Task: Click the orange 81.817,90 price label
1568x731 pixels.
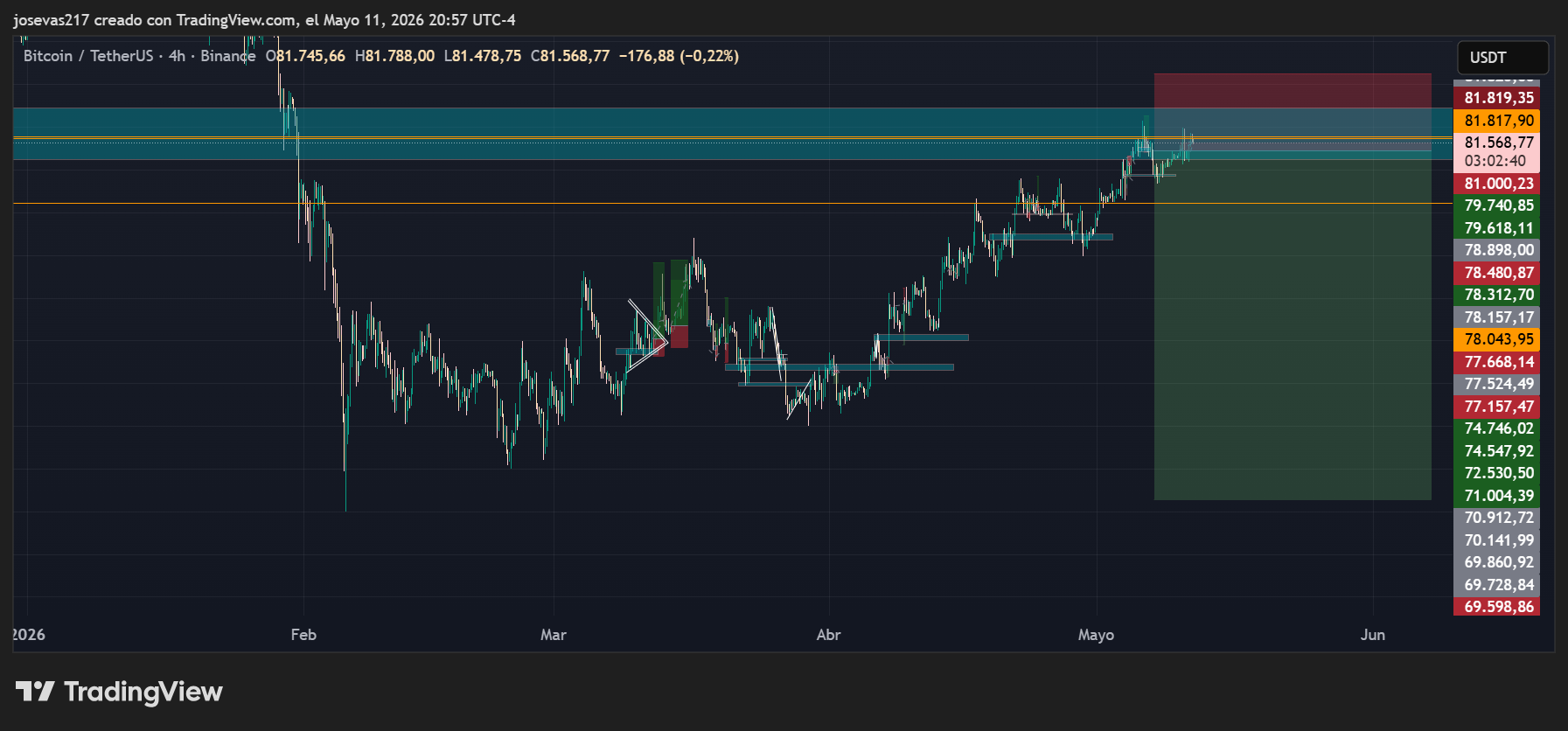Action: click(1496, 121)
